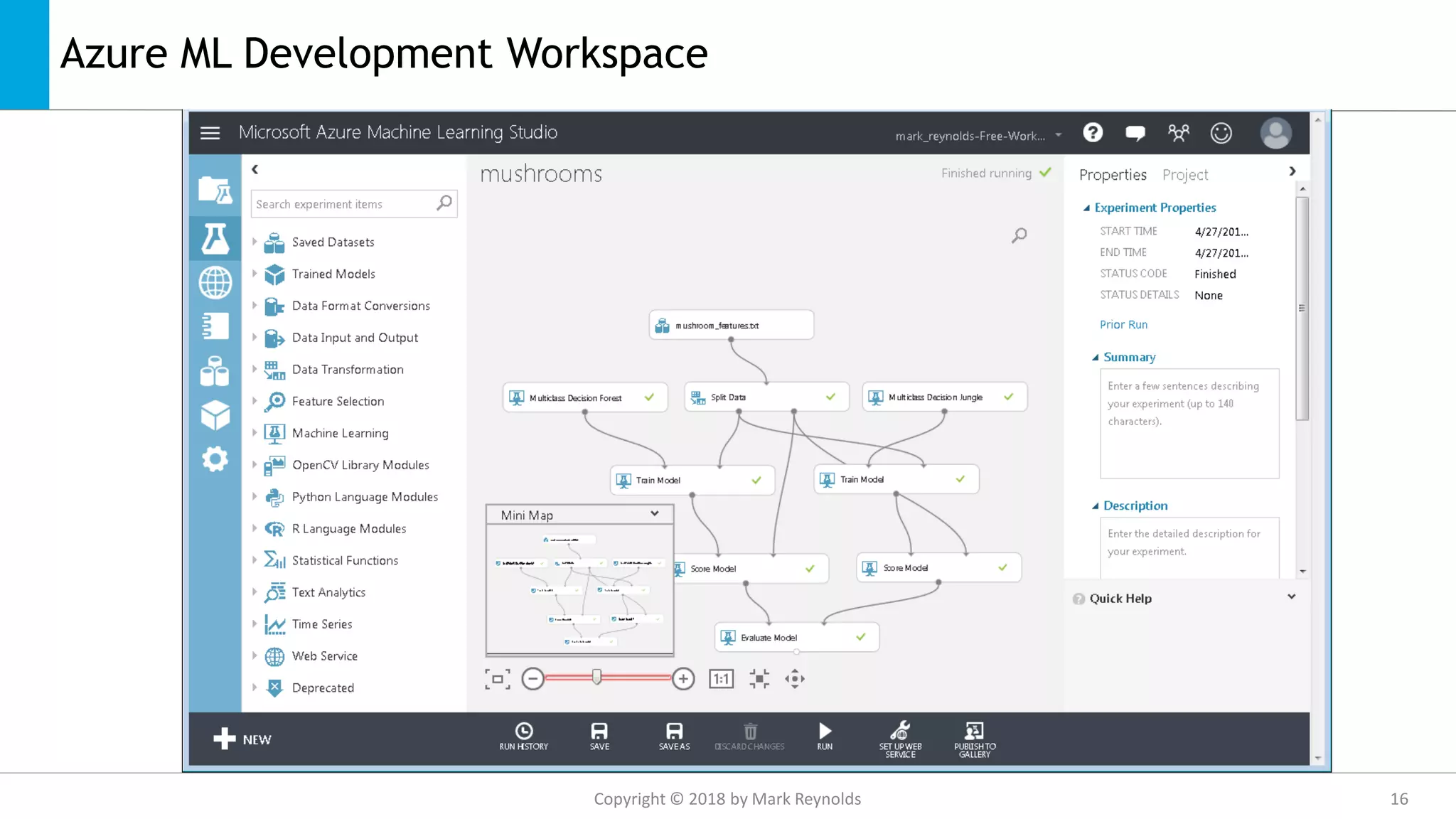Open Projects in left sidebar
Screen dimensions: 1456x819
point(215,190)
